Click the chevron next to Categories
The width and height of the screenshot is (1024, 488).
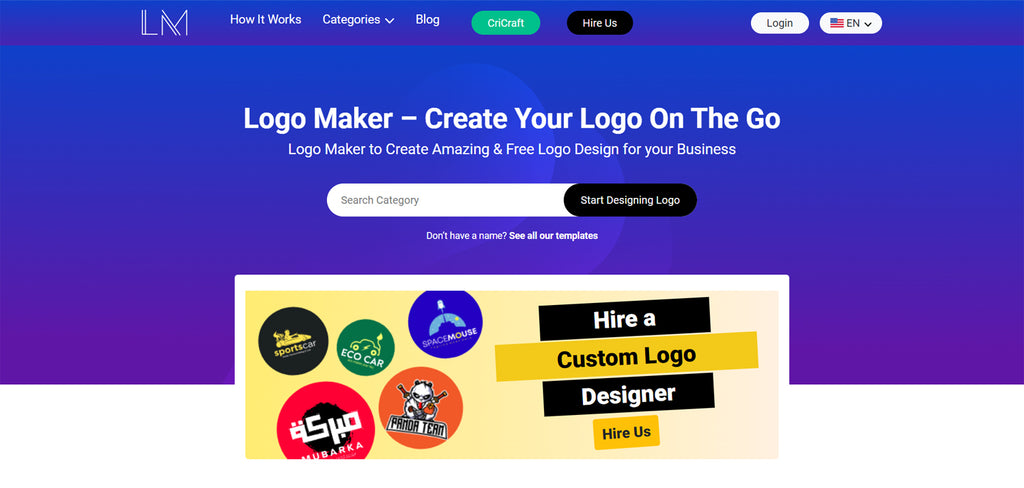[x=389, y=21]
